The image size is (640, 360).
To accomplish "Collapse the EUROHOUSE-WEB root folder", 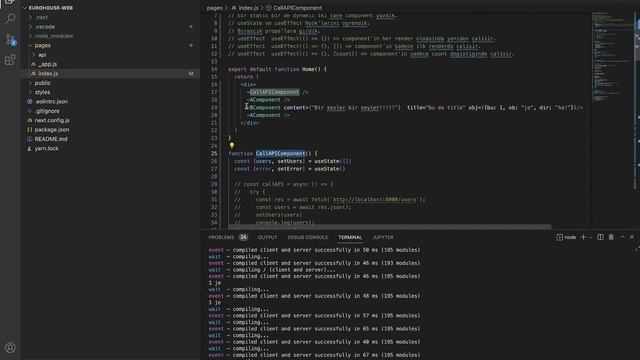I will coord(25,8).
